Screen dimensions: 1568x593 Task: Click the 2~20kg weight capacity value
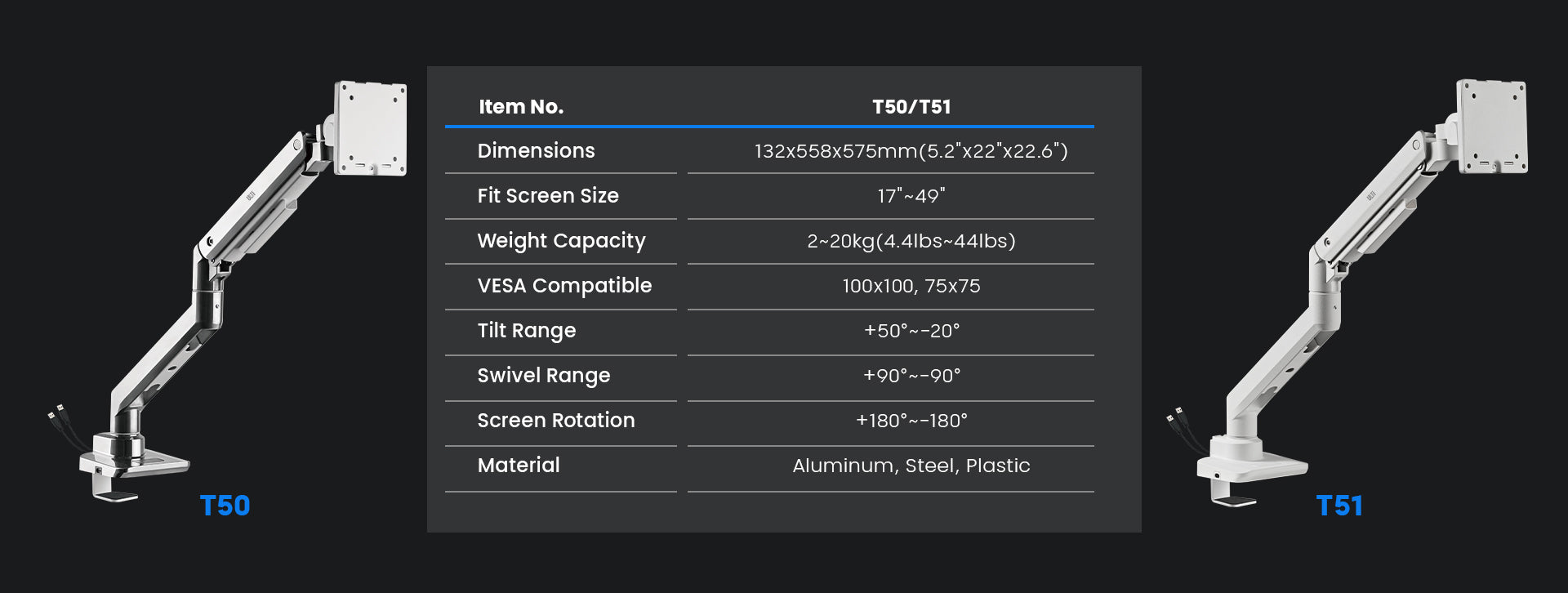[x=911, y=241]
